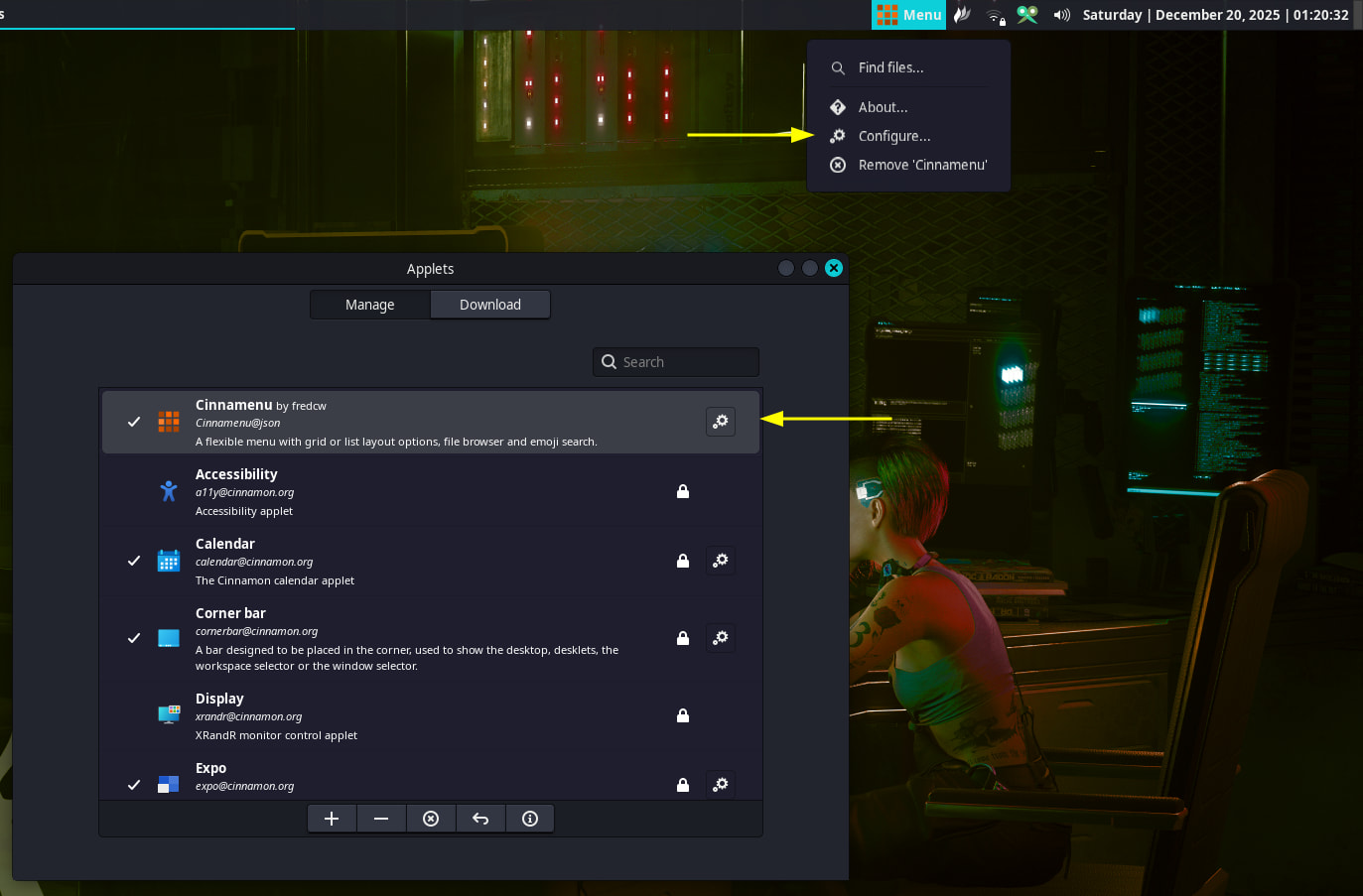The height and width of the screenshot is (896, 1363).
Task: Switch to the Manage tab
Action: [370, 305]
